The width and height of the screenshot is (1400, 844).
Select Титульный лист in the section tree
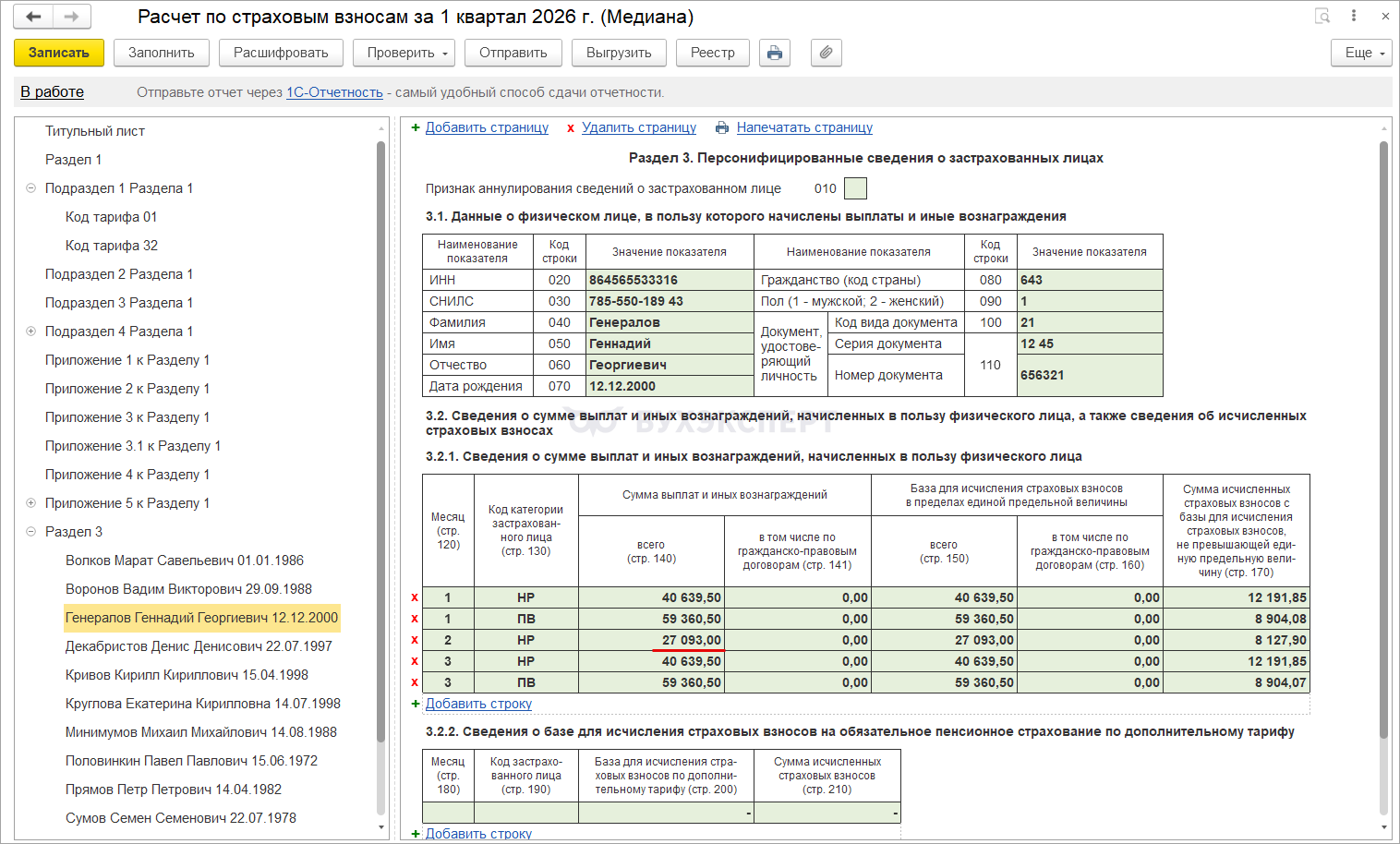click(x=95, y=131)
